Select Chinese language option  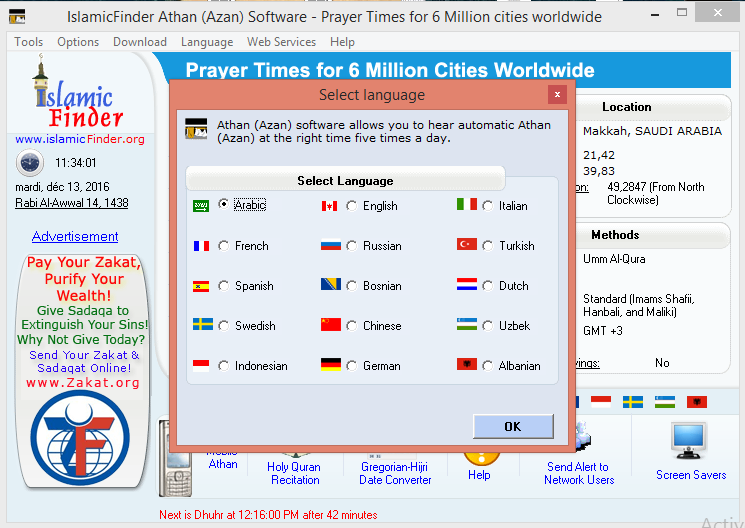tap(352, 326)
